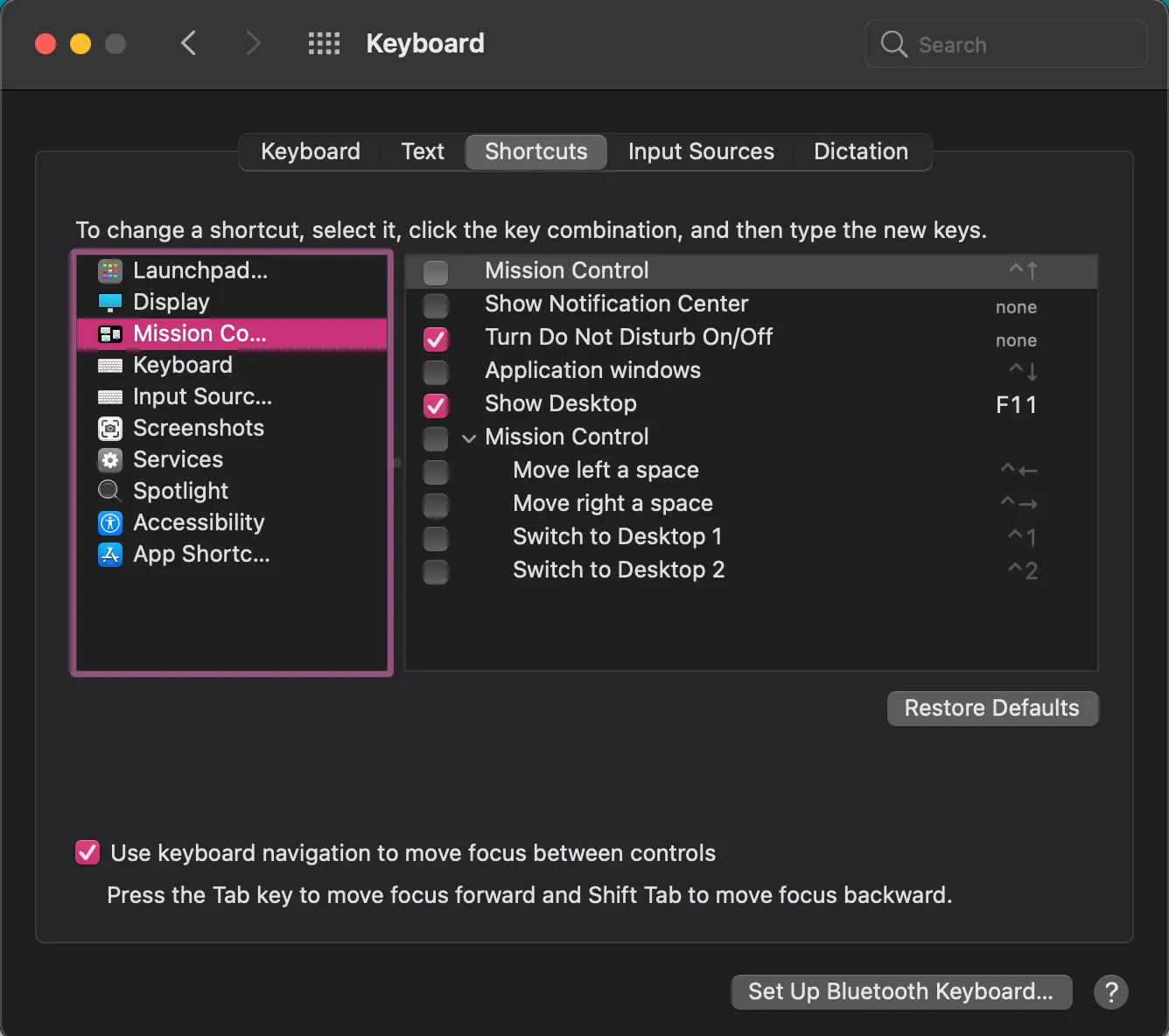Click the Keyboard category icon

coord(110,366)
